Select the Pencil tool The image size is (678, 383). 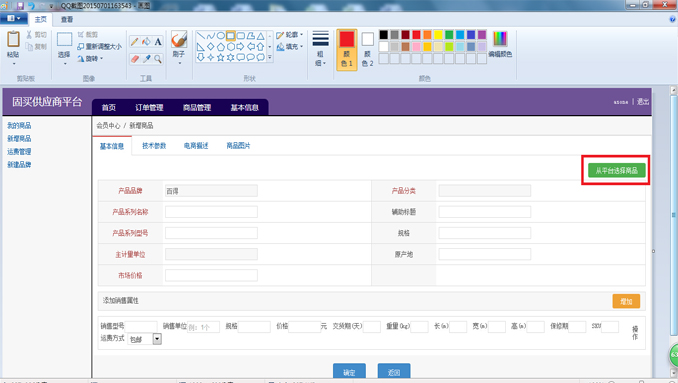coord(134,41)
